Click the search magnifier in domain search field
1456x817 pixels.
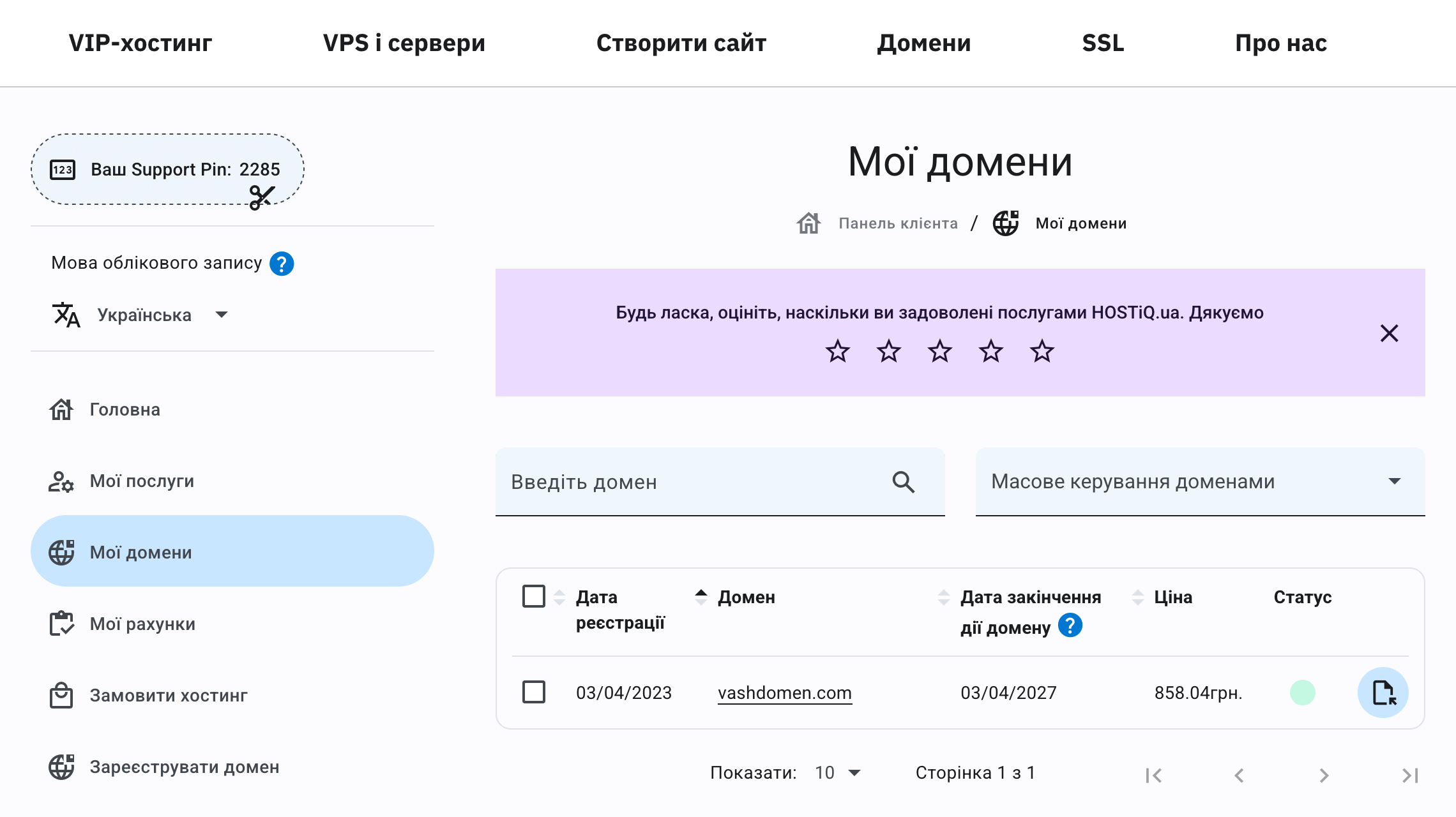pyautogui.click(x=903, y=482)
